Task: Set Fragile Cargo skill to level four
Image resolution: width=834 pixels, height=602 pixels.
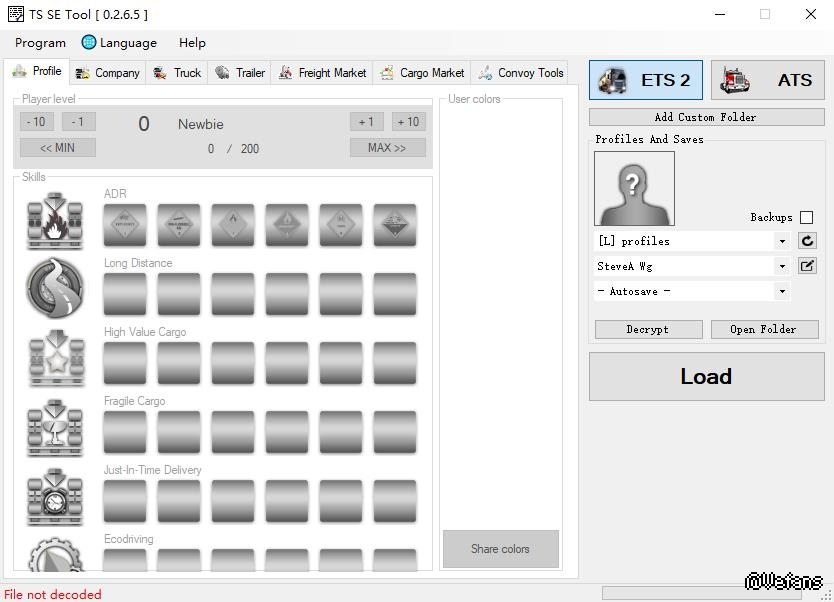Action: pyautogui.click(x=287, y=432)
